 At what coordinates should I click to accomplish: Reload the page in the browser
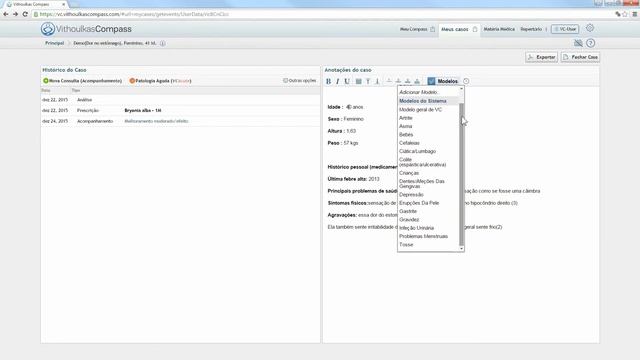tap(25, 14)
